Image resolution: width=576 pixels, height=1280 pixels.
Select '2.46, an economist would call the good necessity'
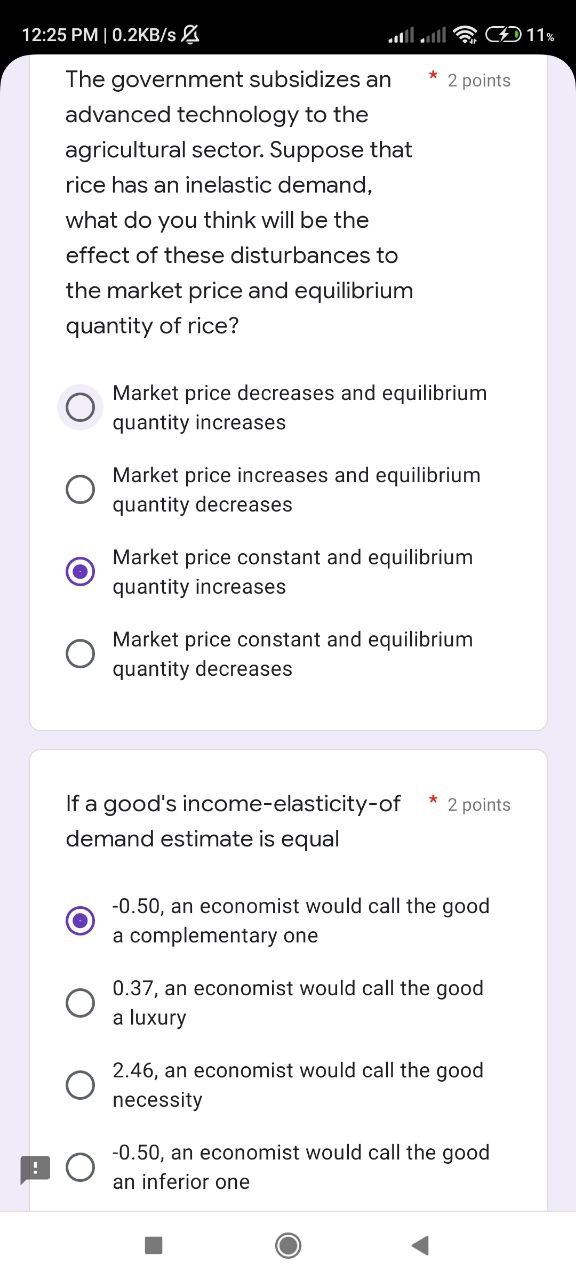click(x=80, y=1084)
